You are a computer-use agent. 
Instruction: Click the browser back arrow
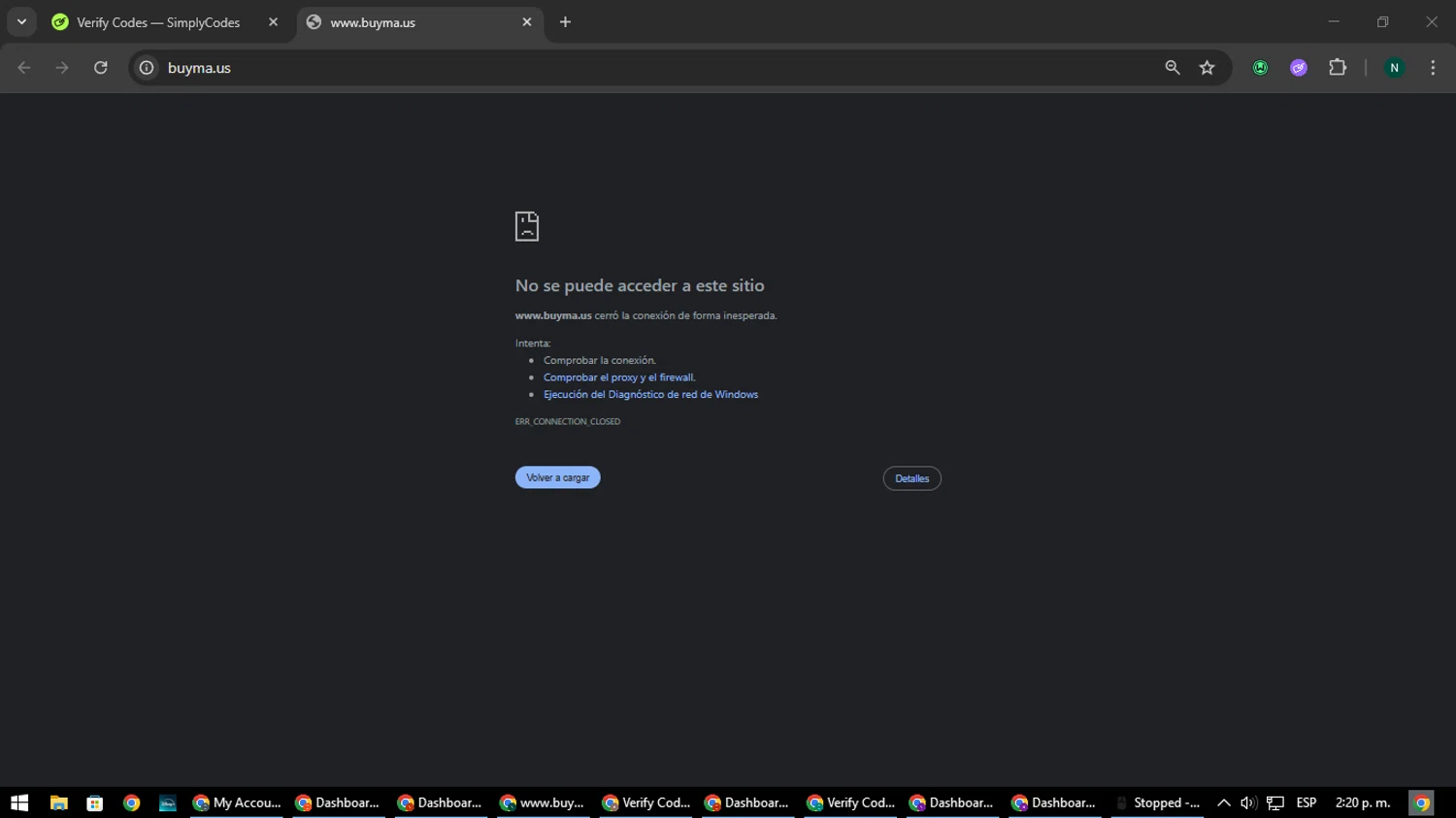coord(24,68)
